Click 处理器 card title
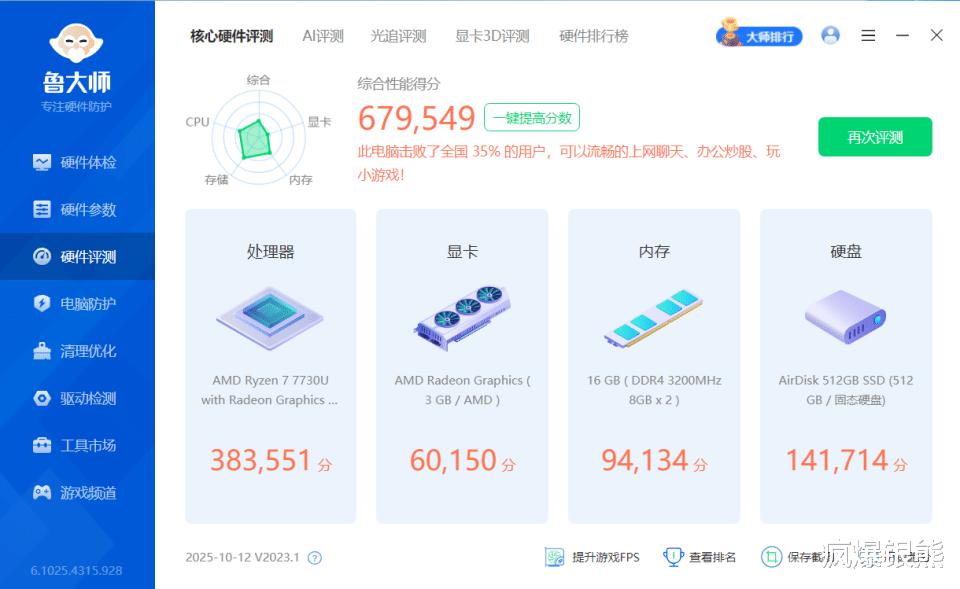Viewport: 960px width, 589px height. pyautogui.click(x=271, y=252)
